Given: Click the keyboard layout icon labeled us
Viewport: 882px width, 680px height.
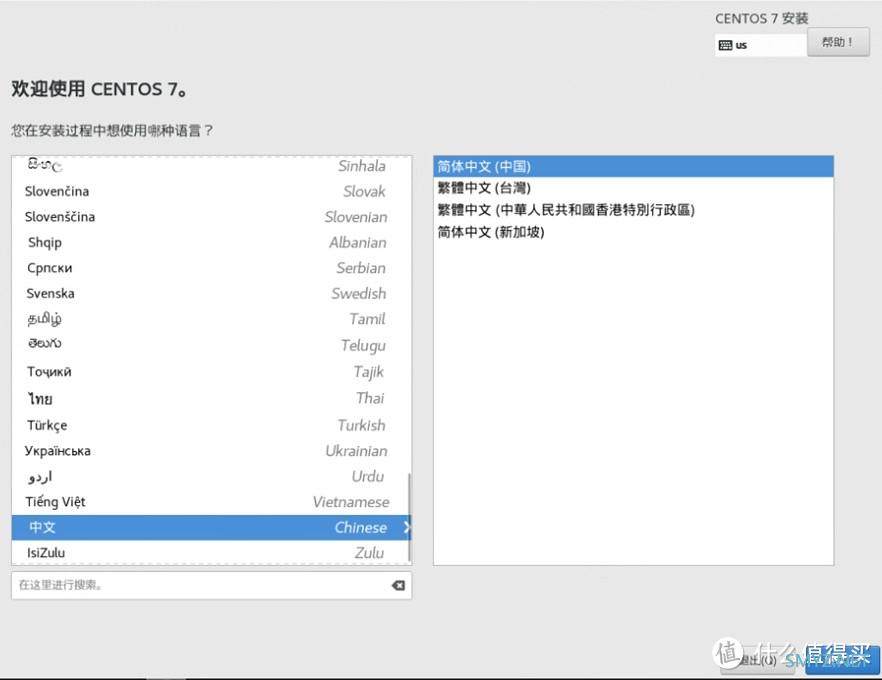Looking at the screenshot, I should 726,46.
